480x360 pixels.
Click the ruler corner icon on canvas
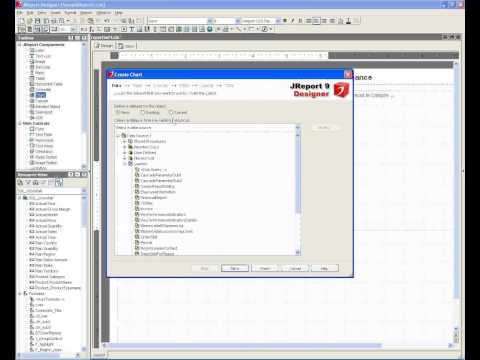point(115,55)
